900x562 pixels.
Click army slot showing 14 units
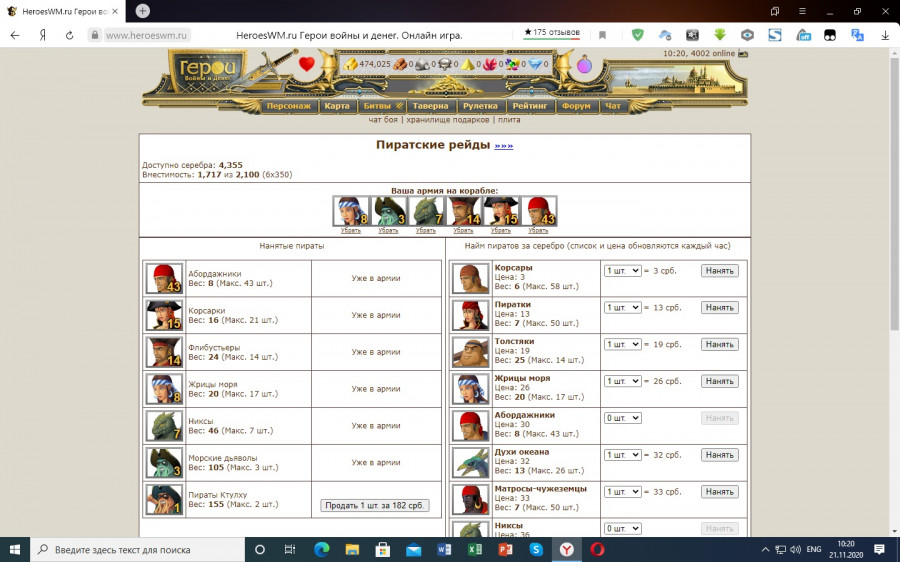[x=463, y=211]
